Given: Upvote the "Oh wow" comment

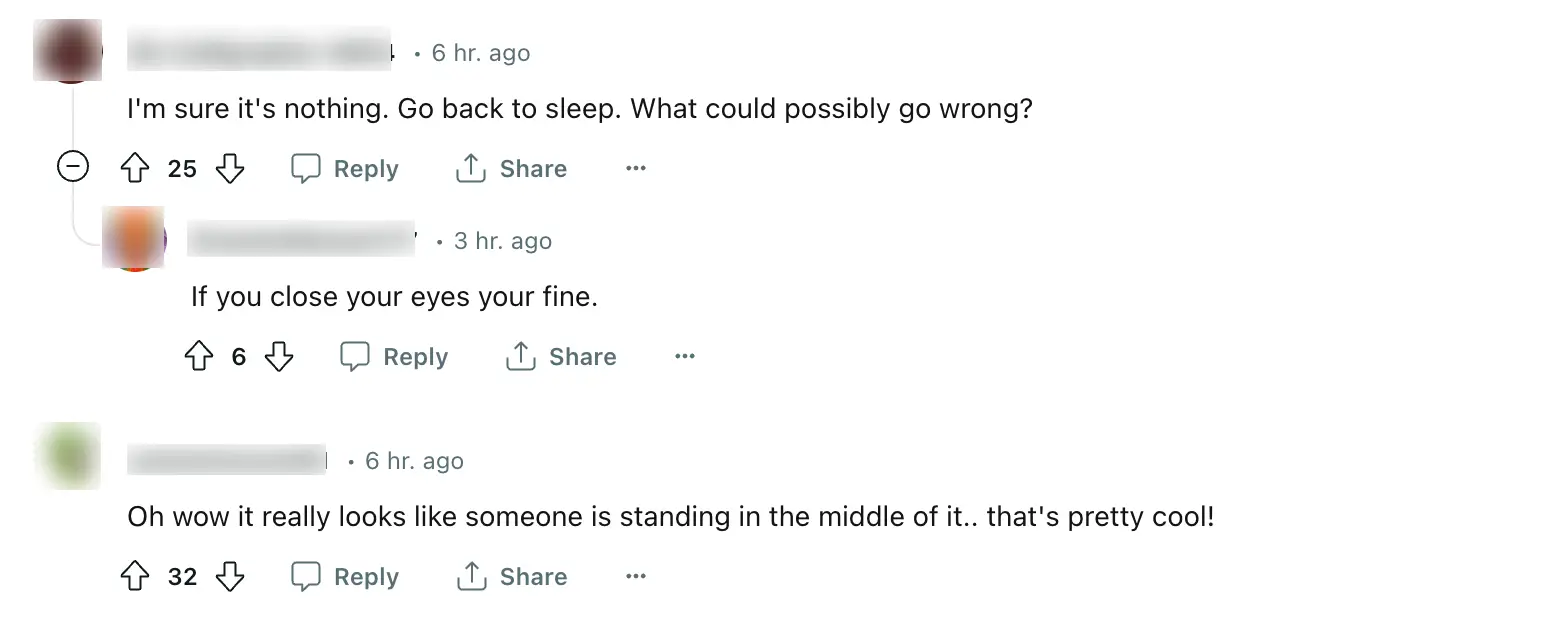Looking at the screenshot, I should [134, 576].
